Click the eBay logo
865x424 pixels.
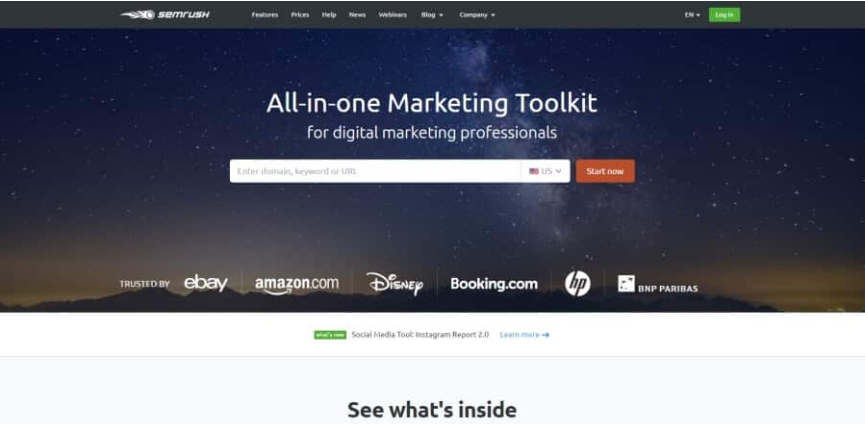[x=206, y=283]
